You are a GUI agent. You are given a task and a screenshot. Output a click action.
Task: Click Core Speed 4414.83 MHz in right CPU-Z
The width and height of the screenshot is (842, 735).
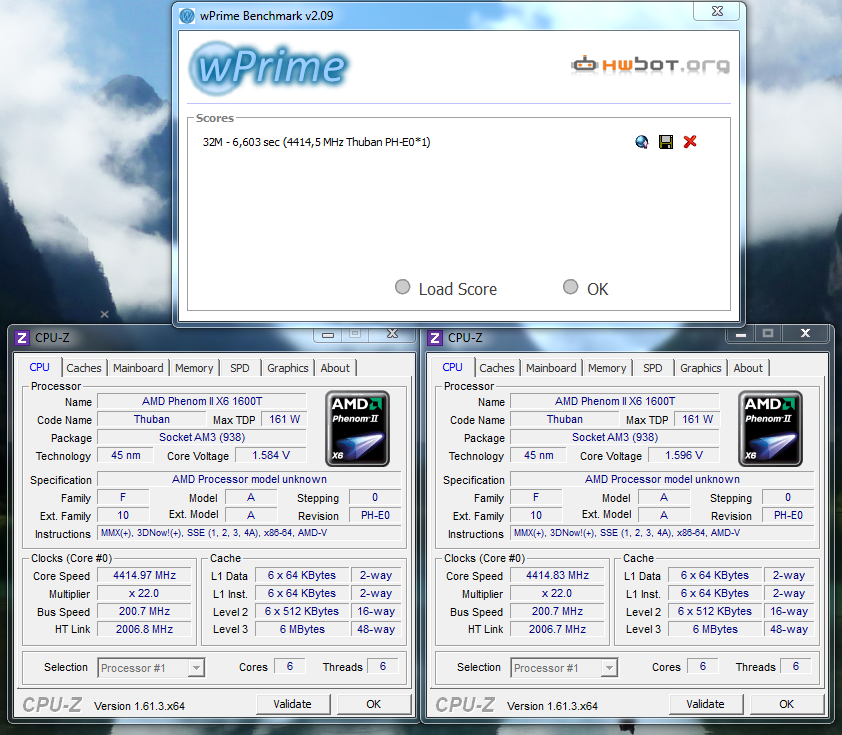tap(557, 576)
